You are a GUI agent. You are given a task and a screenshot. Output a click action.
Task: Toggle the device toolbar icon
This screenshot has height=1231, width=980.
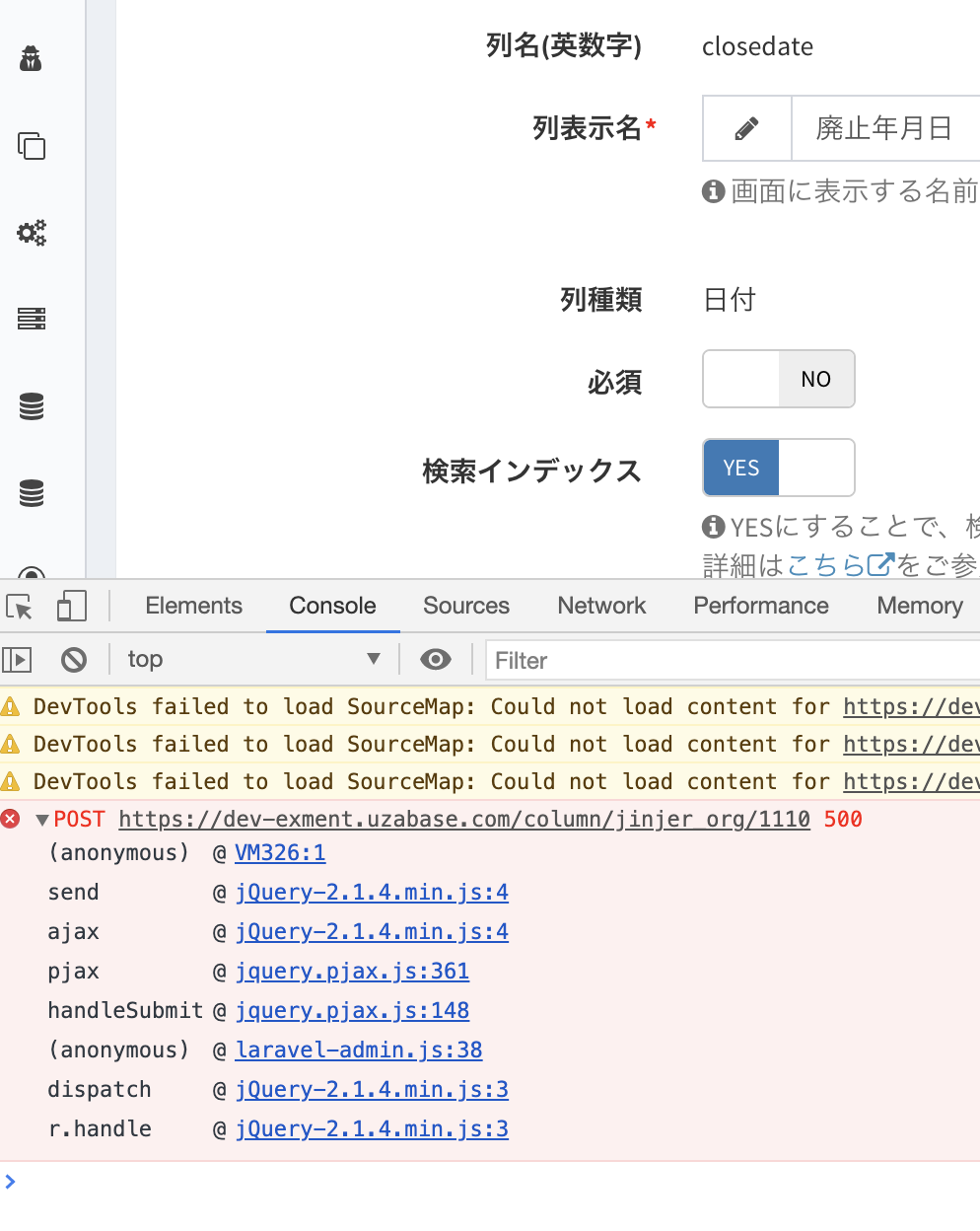[x=72, y=606]
